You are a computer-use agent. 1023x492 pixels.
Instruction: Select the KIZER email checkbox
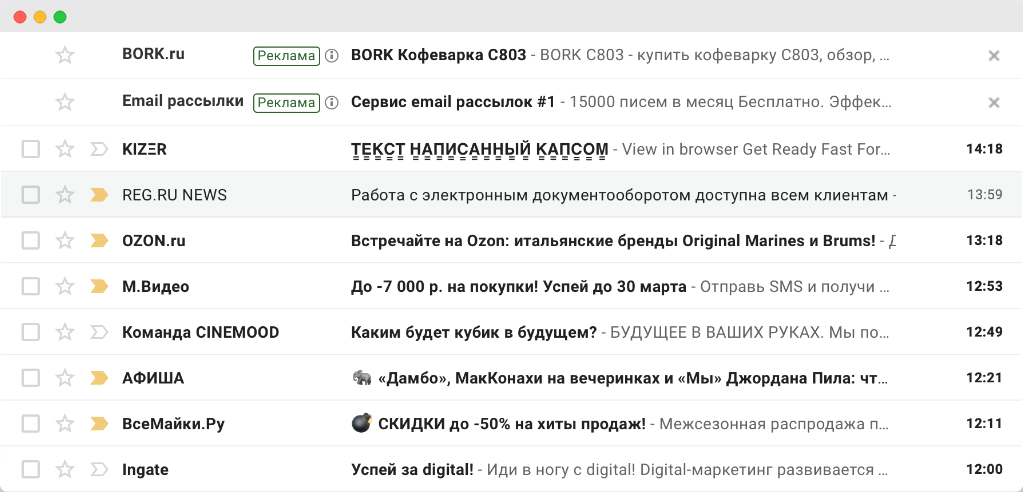tap(31, 149)
